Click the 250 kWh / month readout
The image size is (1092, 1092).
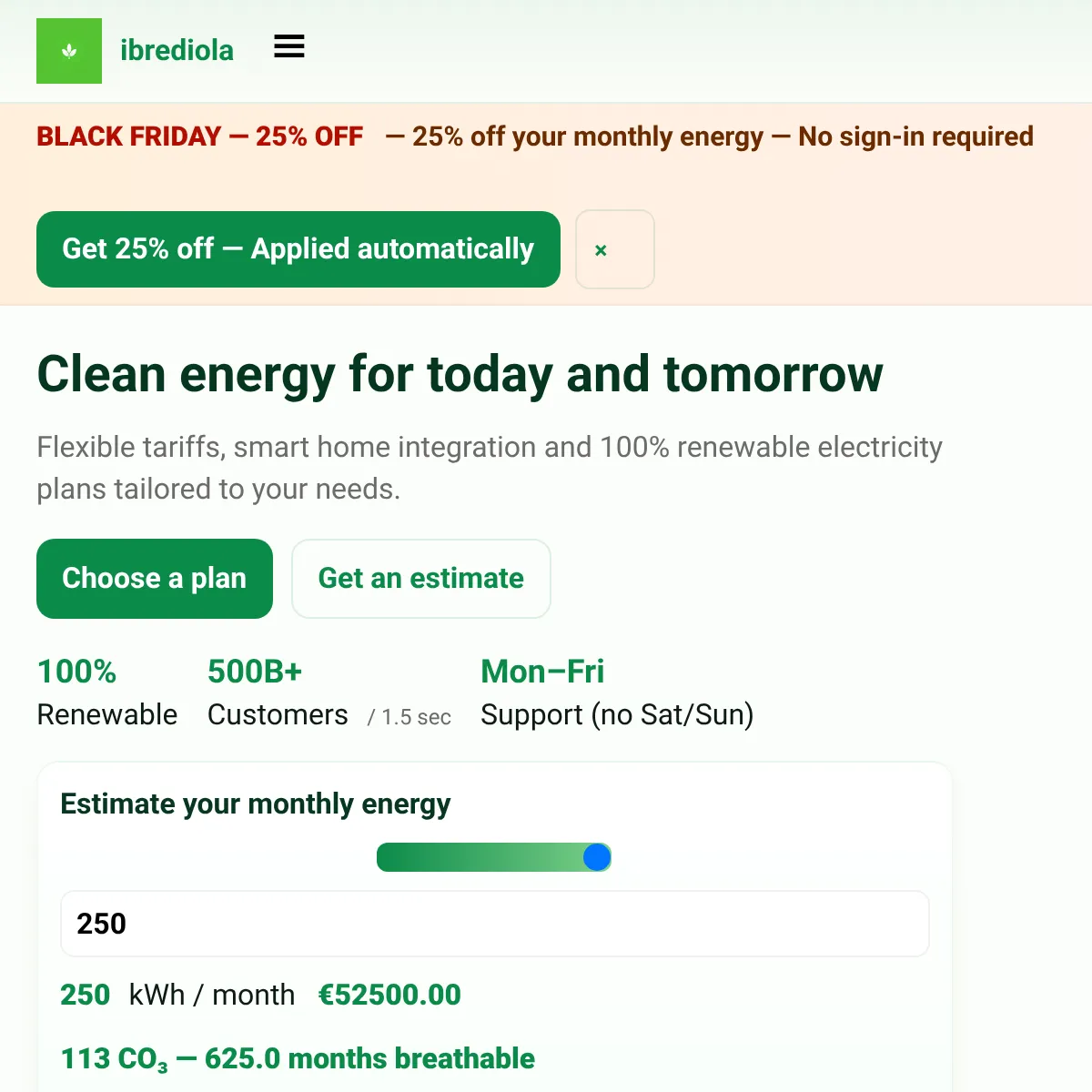177,995
